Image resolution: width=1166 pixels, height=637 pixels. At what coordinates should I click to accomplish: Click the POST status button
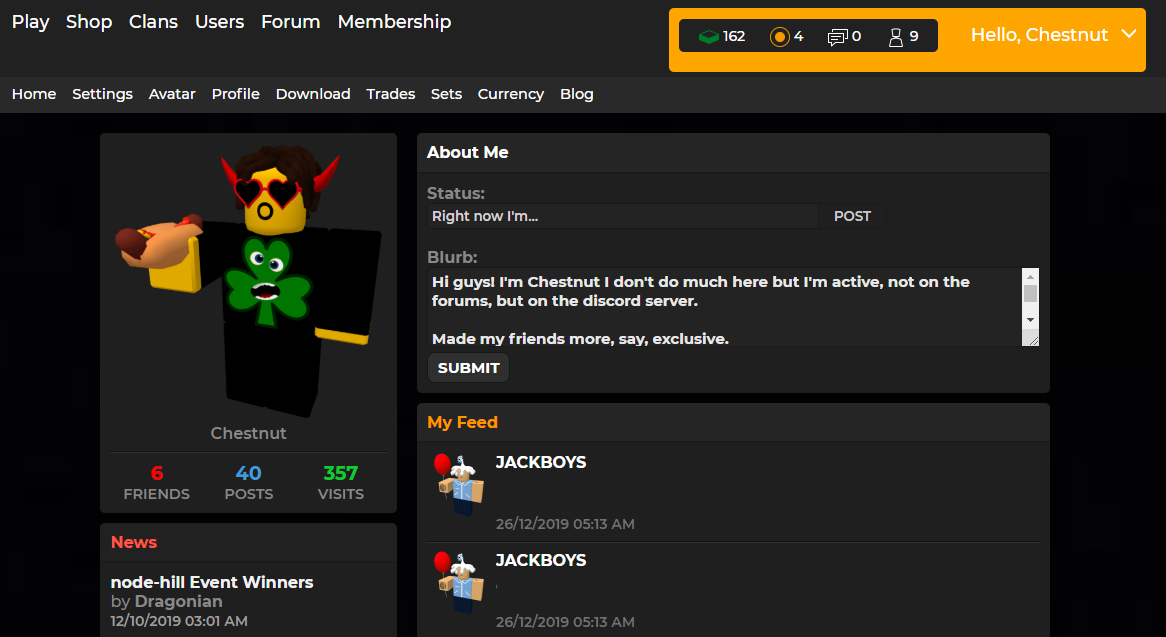point(852,216)
